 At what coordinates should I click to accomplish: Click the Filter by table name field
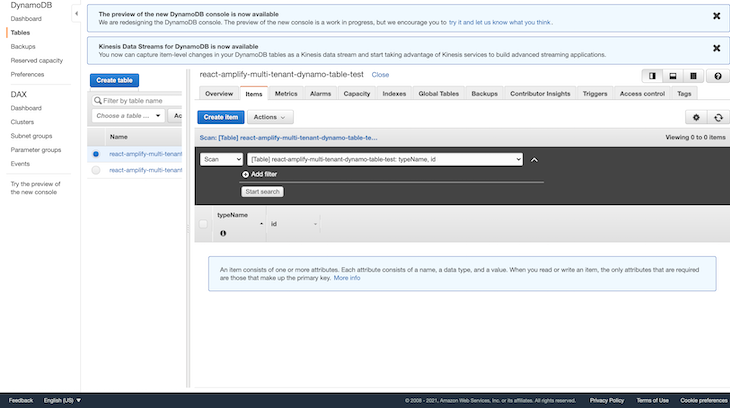pyautogui.click(x=135, y=101)
